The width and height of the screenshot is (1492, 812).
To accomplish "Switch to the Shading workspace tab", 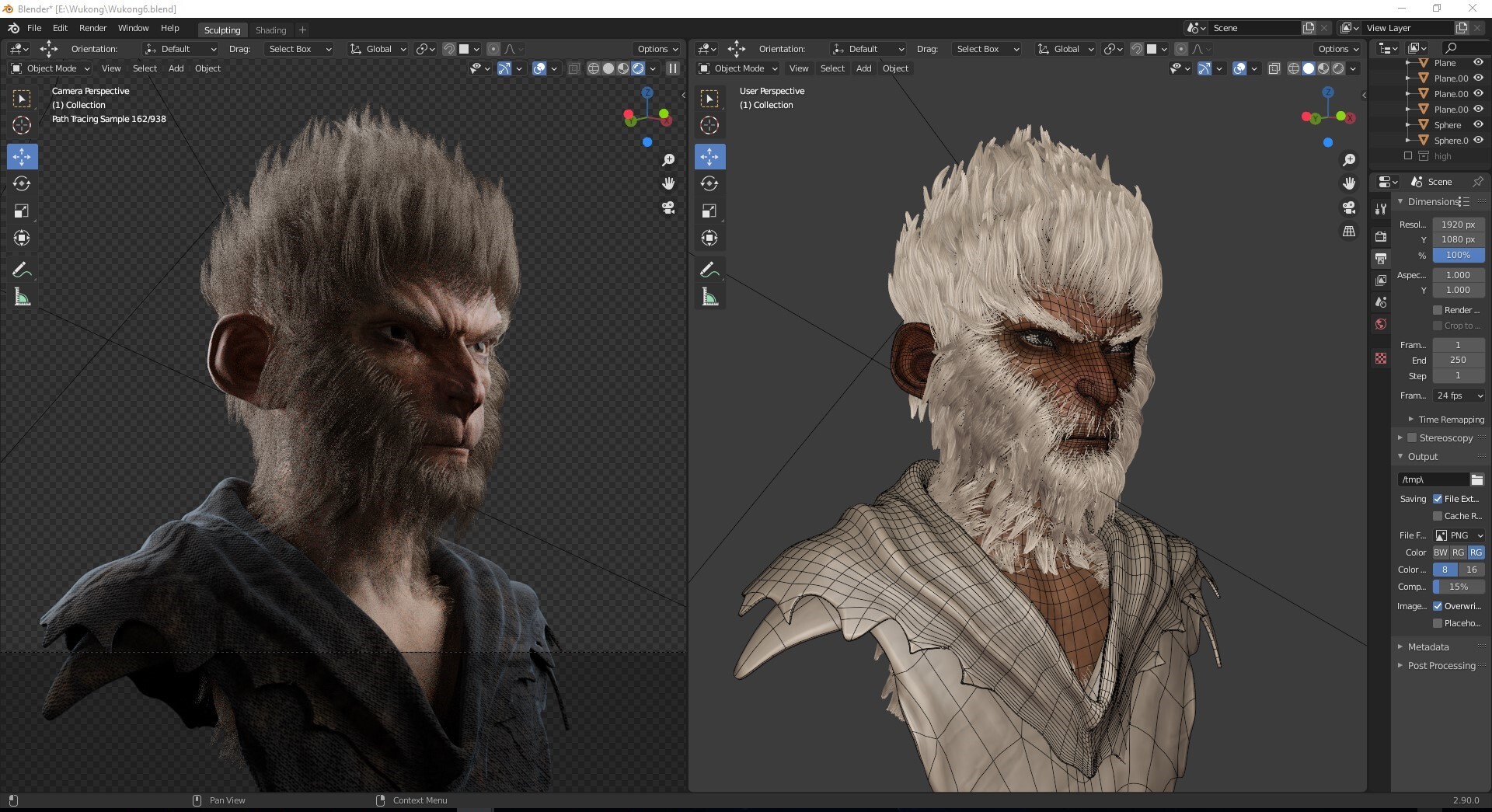I will [x=270, y=30].
